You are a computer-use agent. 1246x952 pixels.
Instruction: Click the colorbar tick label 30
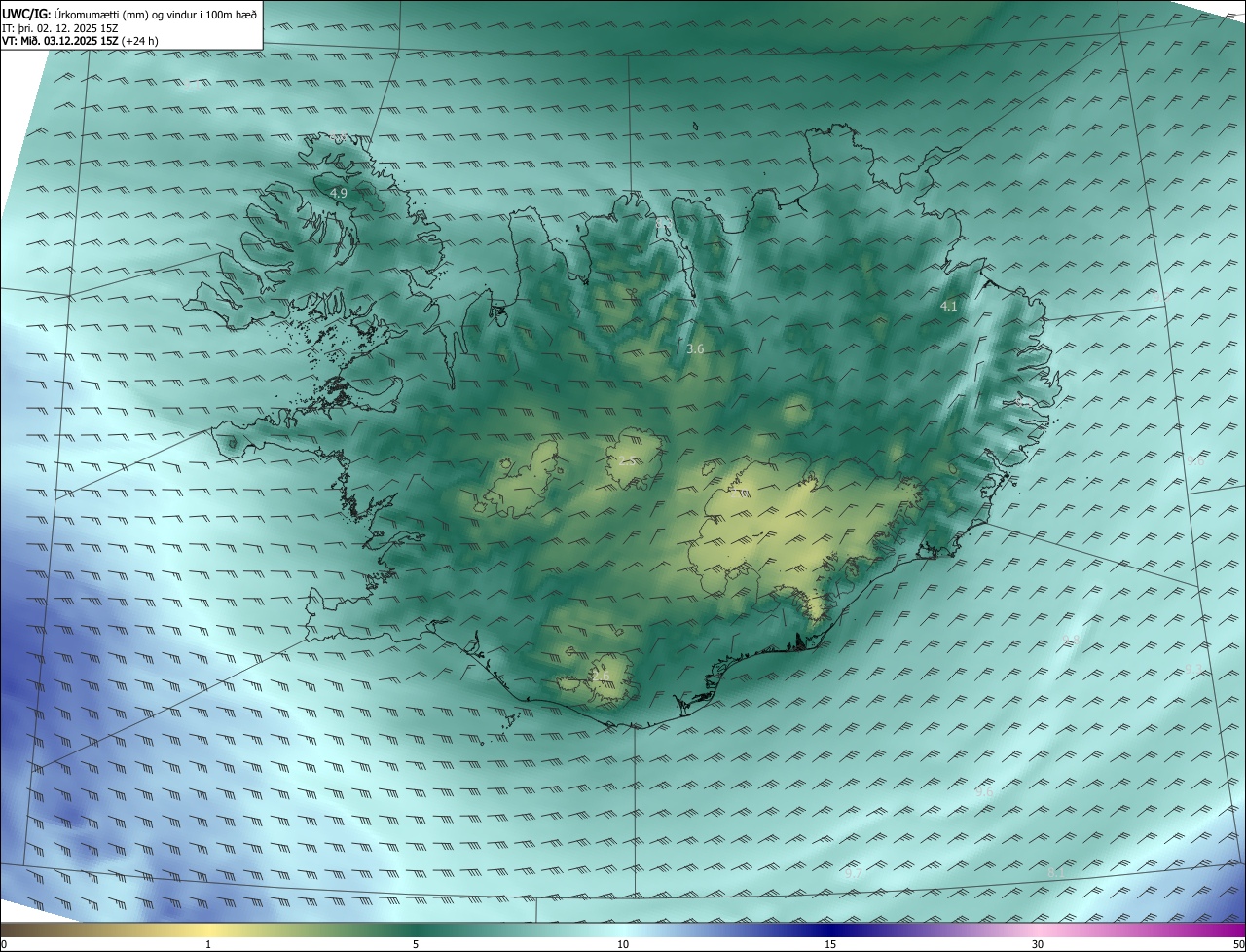pyautogui.click(x=1038, y=944)
